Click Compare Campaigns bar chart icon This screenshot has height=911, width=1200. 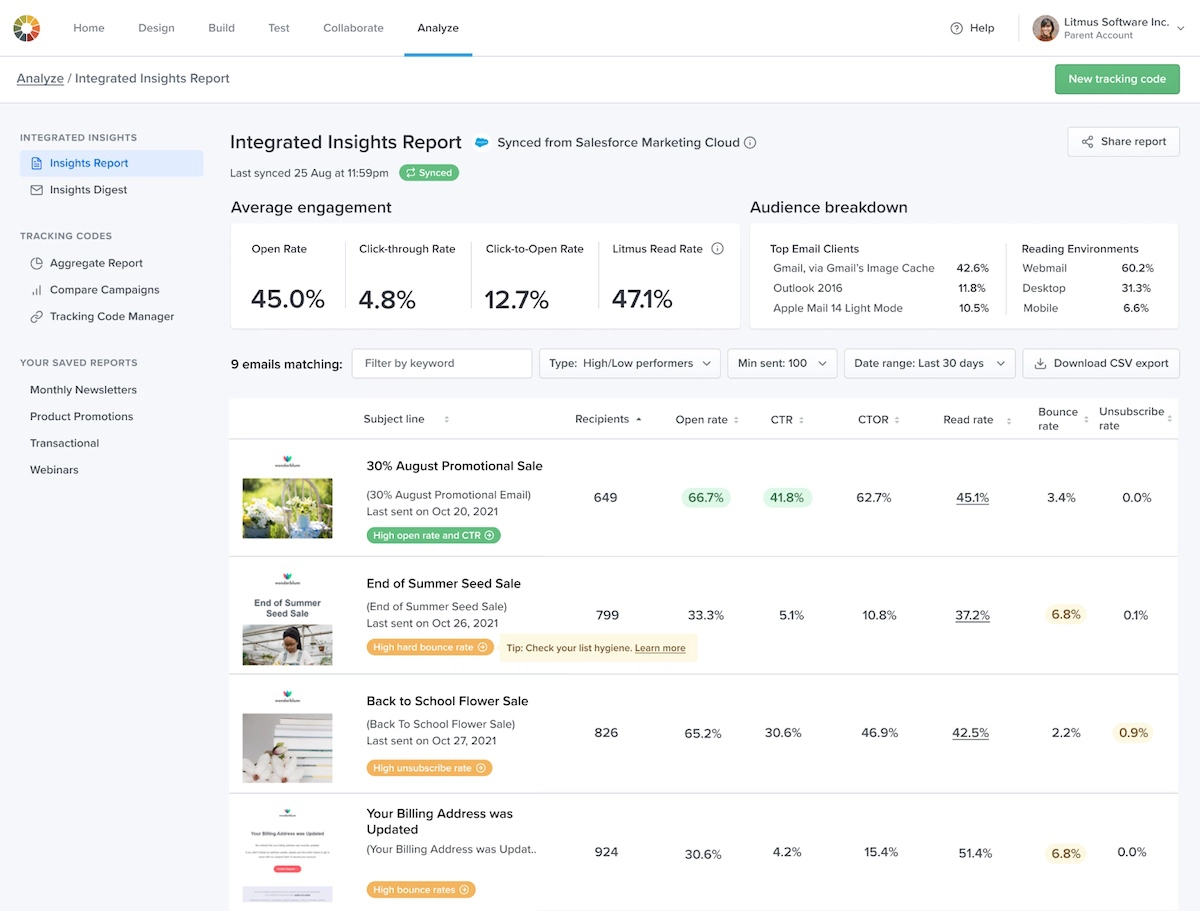click(37, 290)
